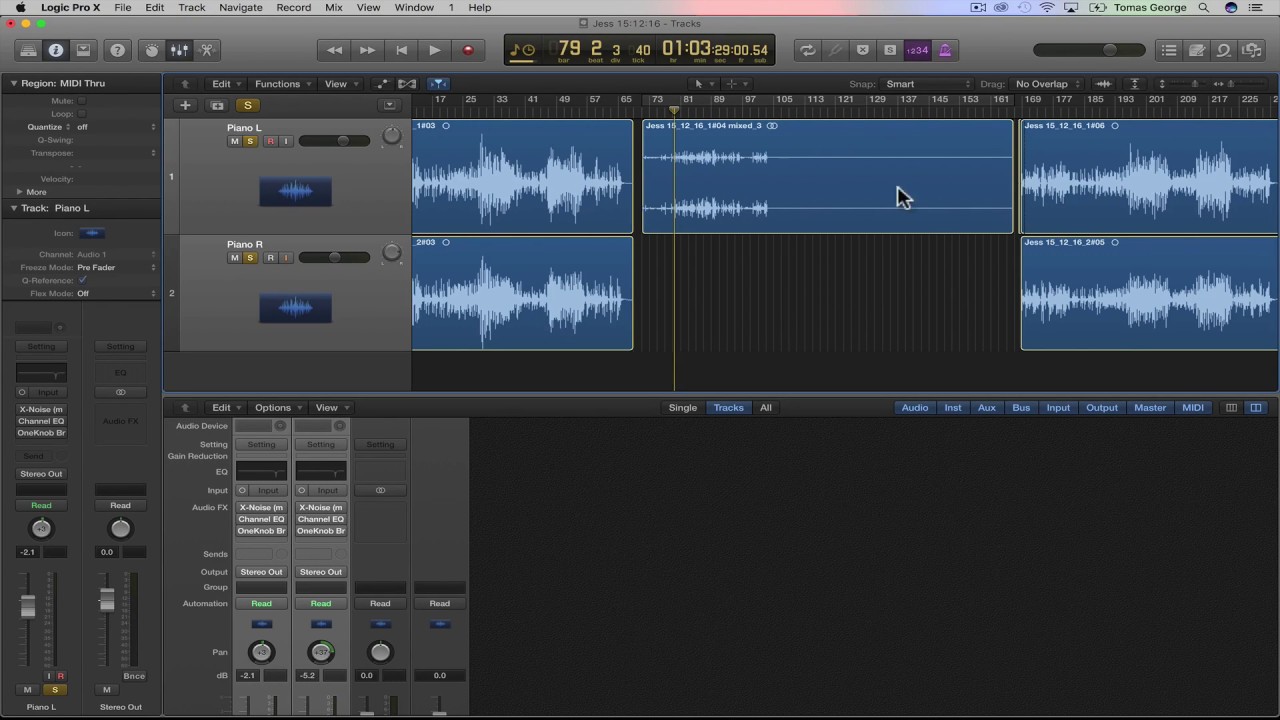
Task: Toggle transport Solo button
Action: click(890, 50)
